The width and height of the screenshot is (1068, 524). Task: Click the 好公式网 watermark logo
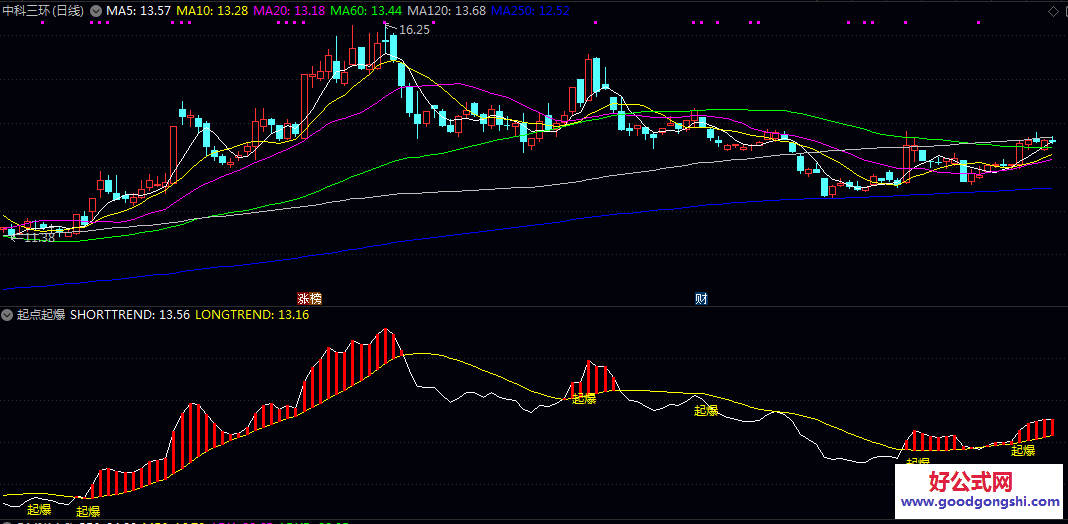979,483
